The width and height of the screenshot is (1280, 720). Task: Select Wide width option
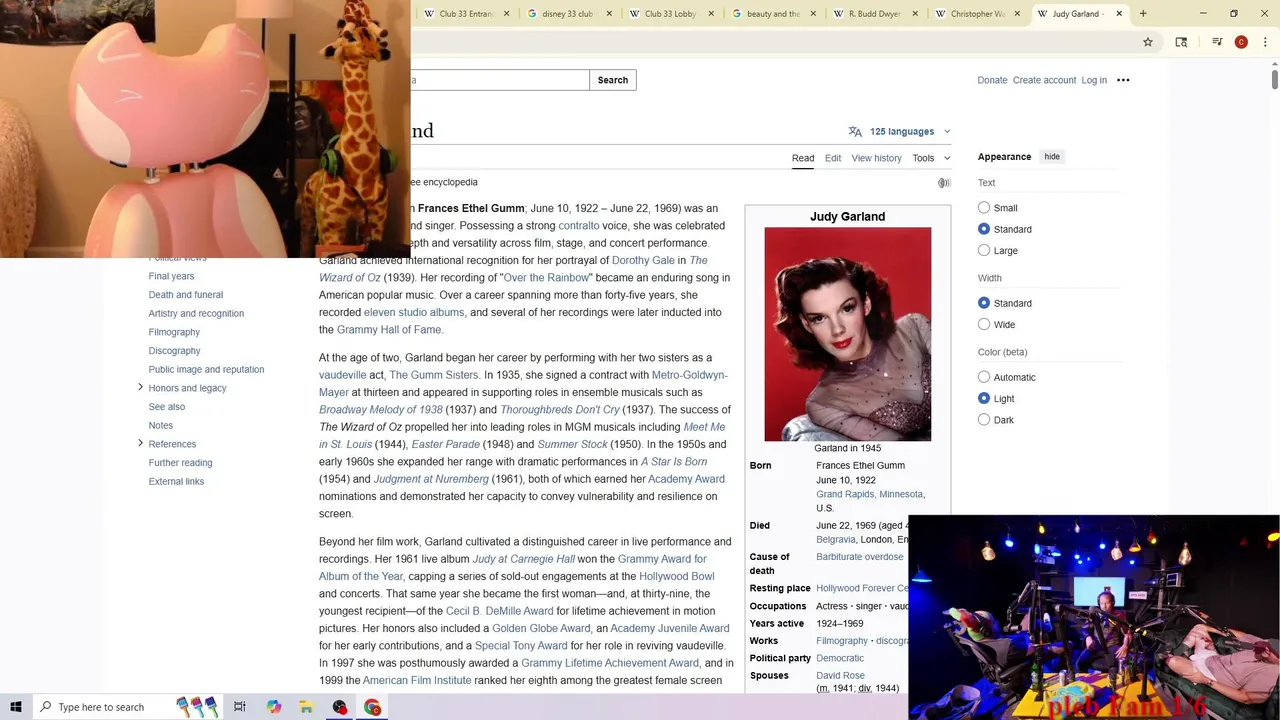point(984,324)
